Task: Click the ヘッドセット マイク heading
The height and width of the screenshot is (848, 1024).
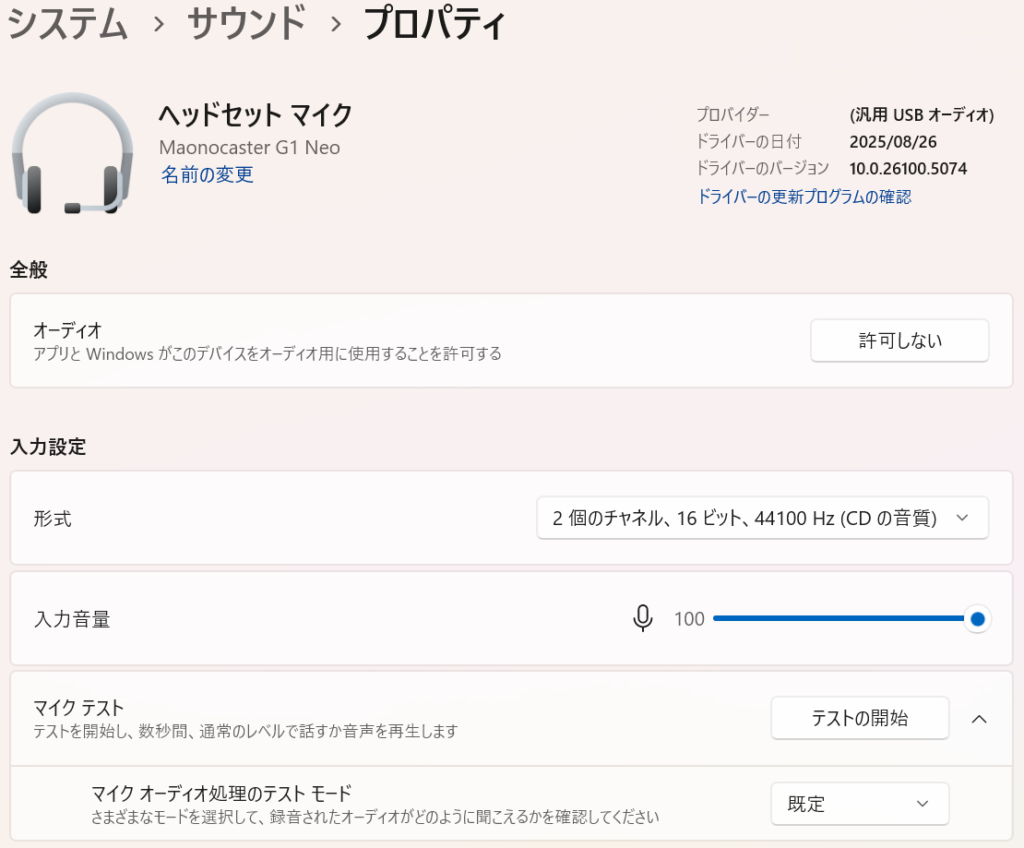Action: [x=255, y=115]
